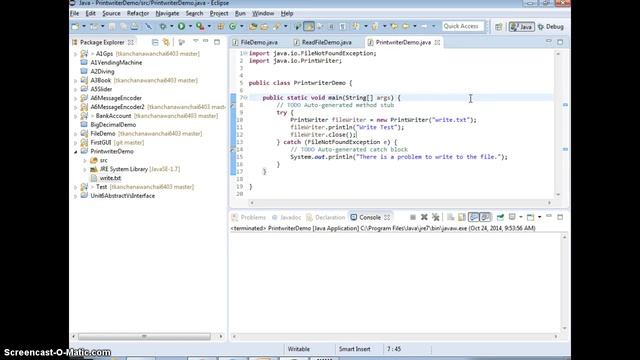Image resolution: width=640 pixels, height=360 pixels.
Task: Open the Source menu
Action: pos(111,13)
